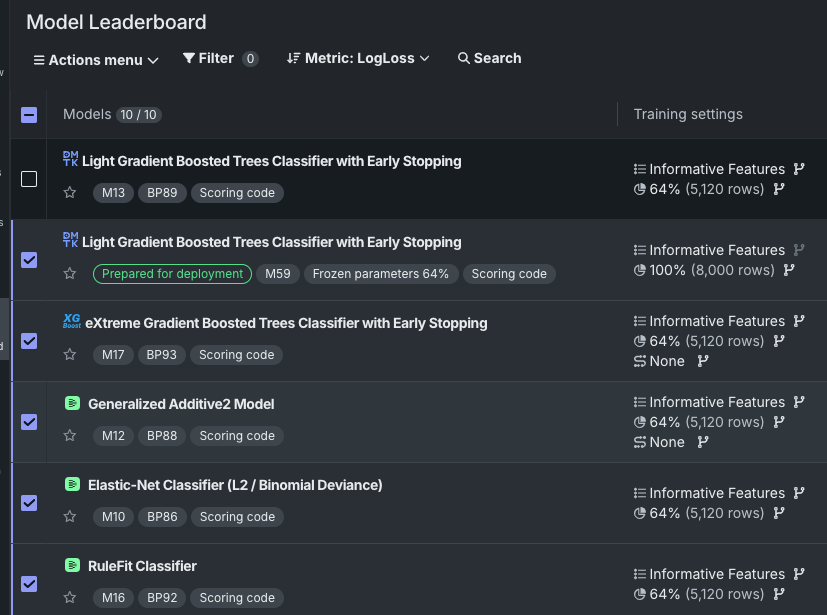This screenshot has width=827, height=615.
Task: Open the Elastic-Net Classifier model name
Action: (x=235, y=485)
